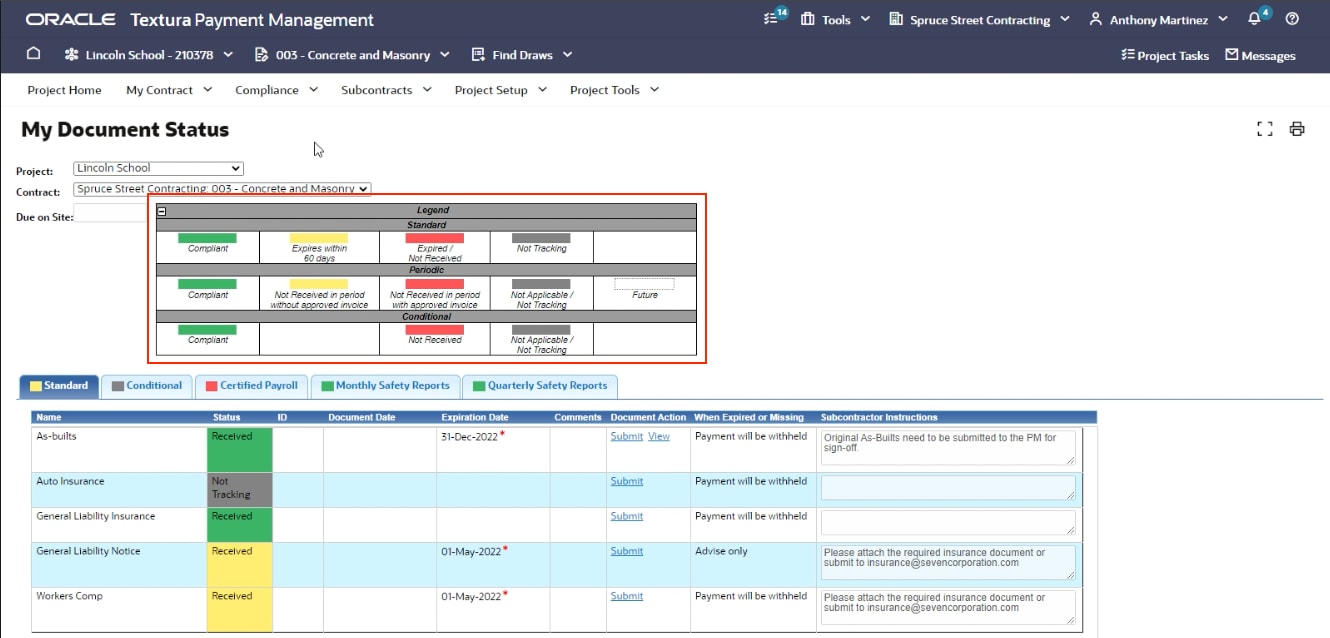
Task: Click the print icon
Action: tap(1297, 129)
